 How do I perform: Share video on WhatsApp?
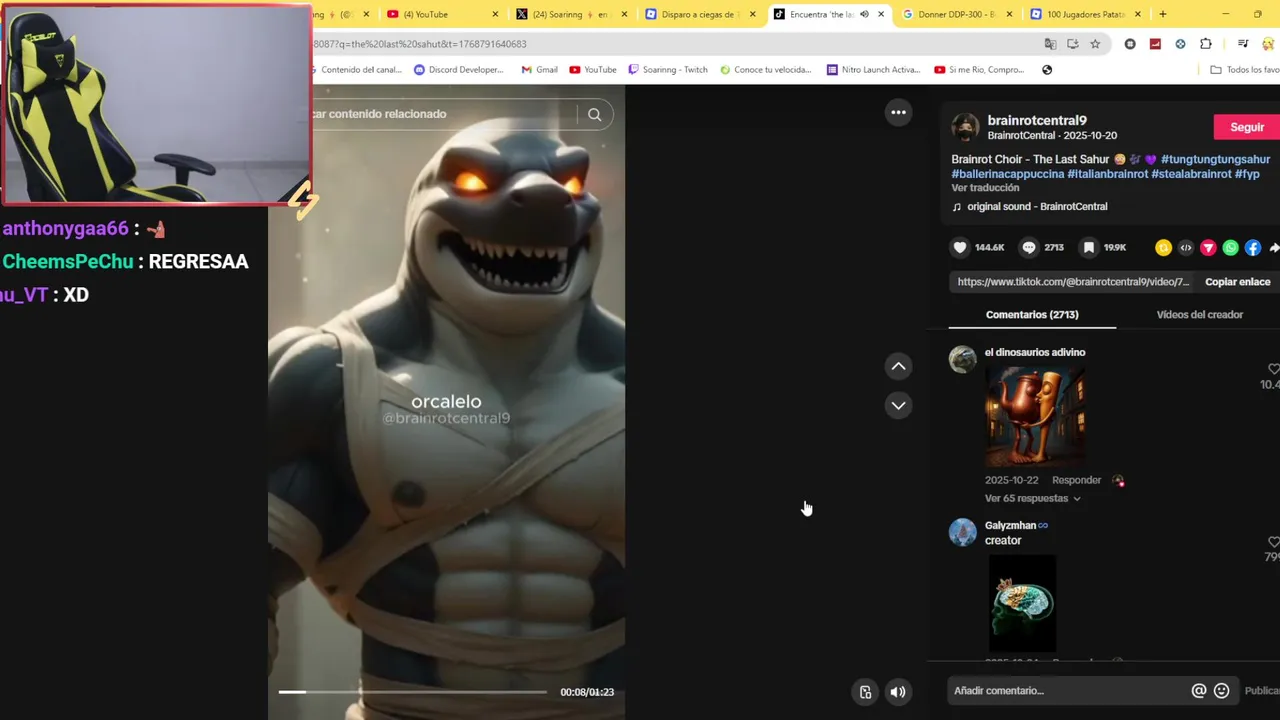1231,248
